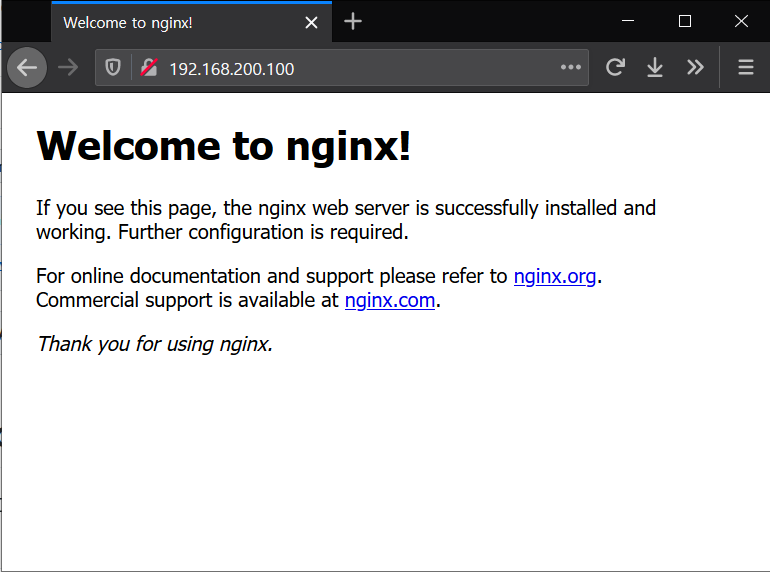770x572 pixels.
Task: Minimize the browser window
Action: point(628,21)
